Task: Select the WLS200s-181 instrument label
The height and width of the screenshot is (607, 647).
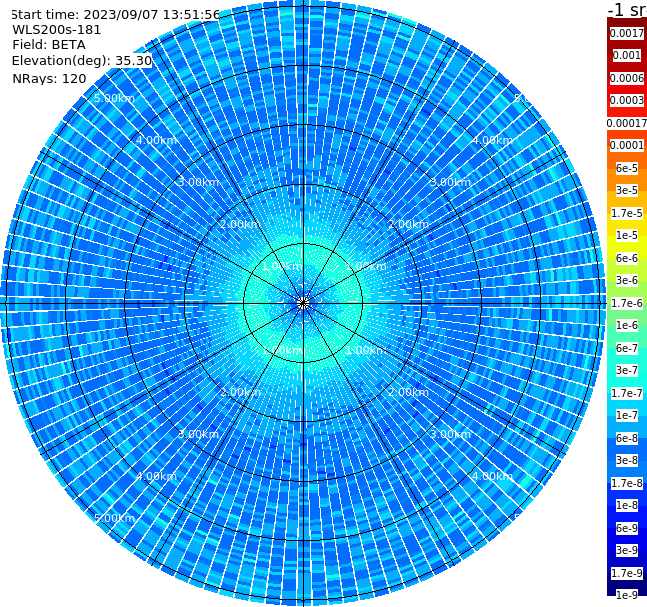Action: (x=57, y=30)
